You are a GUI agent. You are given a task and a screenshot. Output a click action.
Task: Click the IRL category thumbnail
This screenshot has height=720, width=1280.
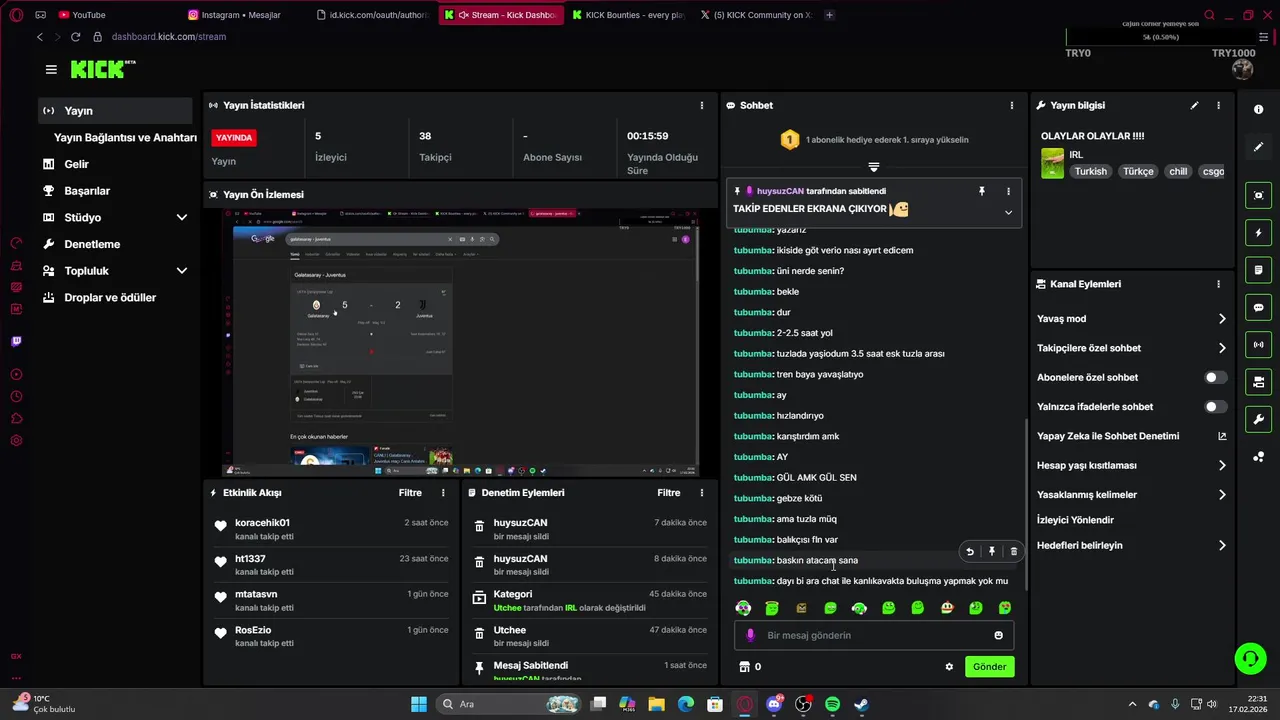click(1052, 163)
